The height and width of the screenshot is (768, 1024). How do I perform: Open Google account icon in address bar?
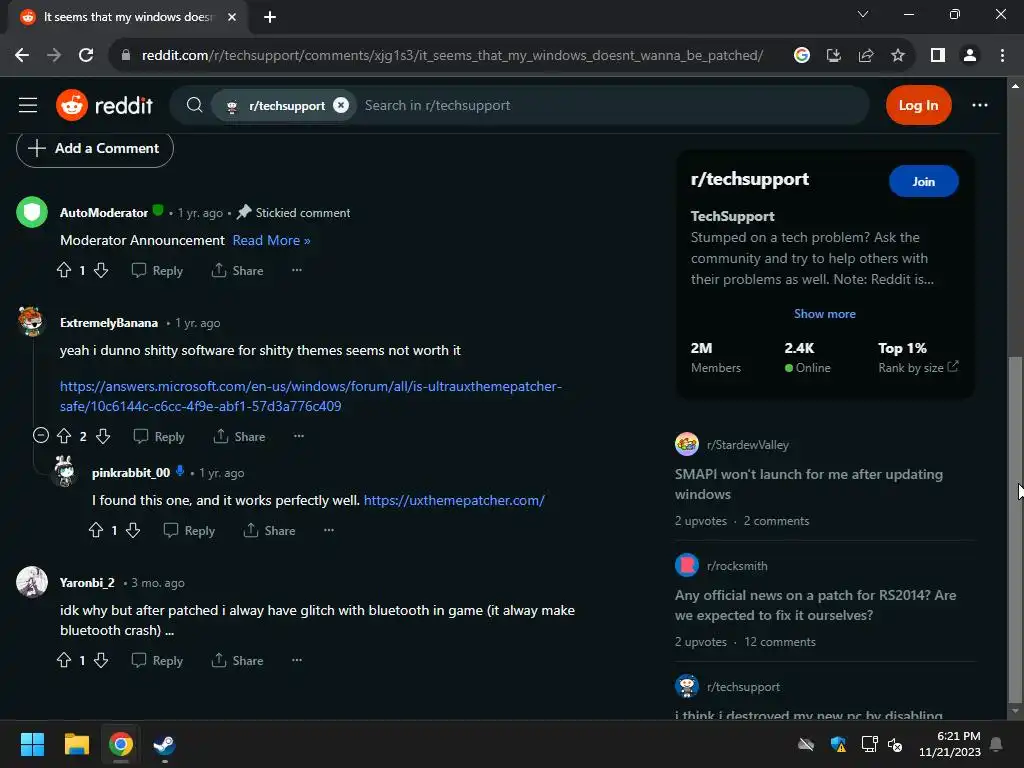[801, 55]
